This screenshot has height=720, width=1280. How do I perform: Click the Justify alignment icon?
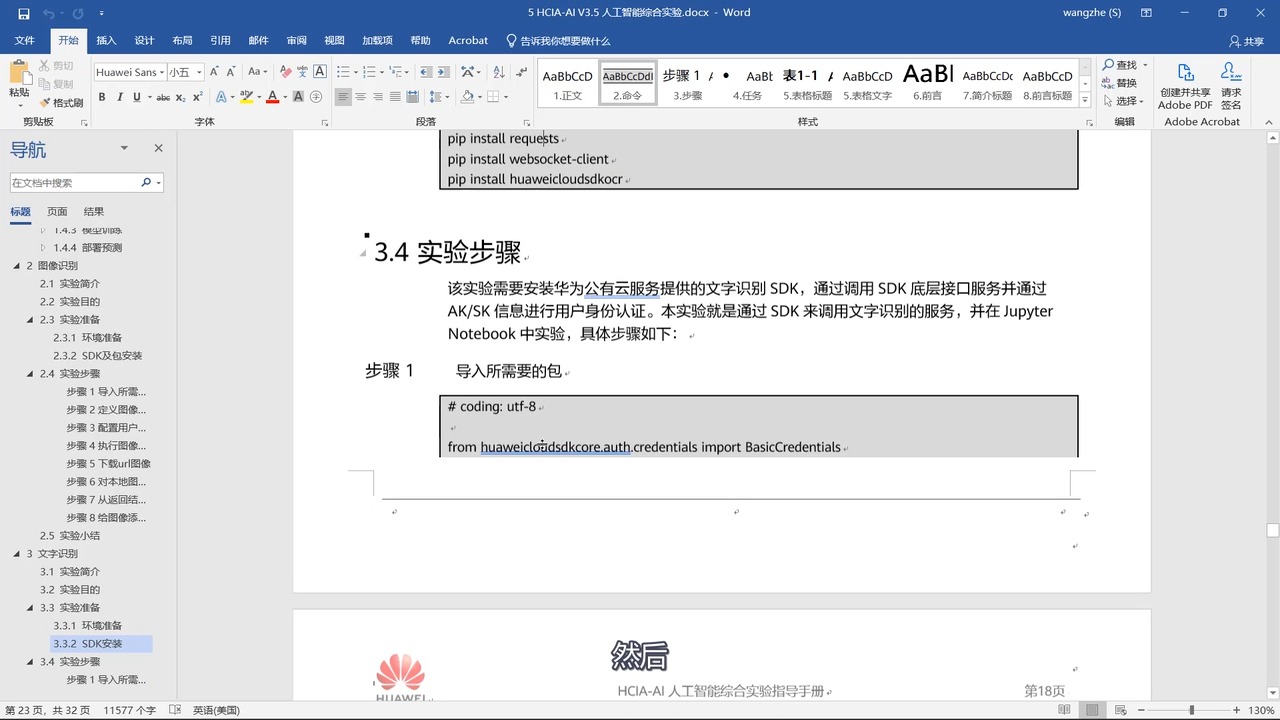point(396,97)
